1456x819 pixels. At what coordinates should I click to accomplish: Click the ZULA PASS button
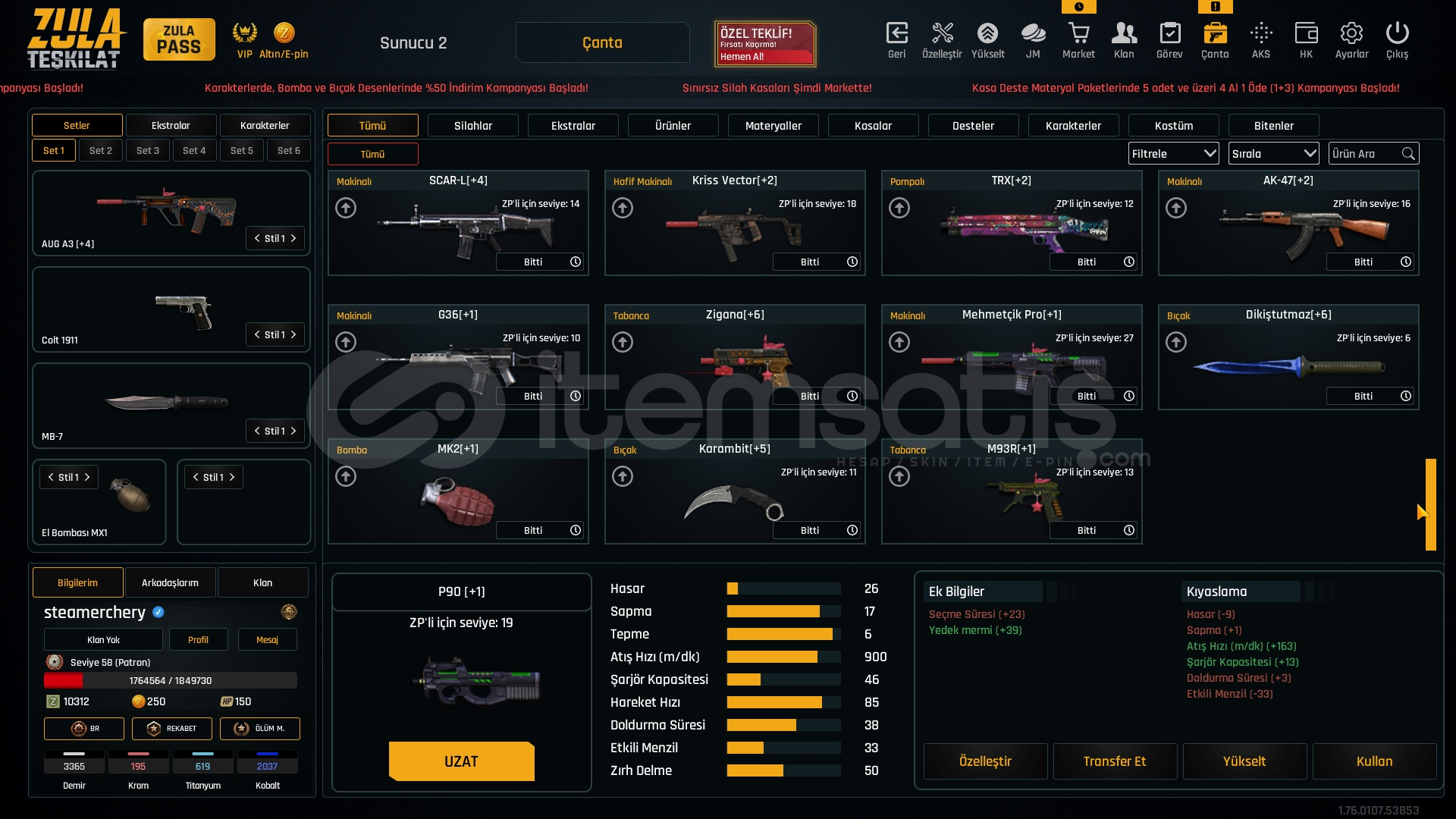[x=179, y=39]
